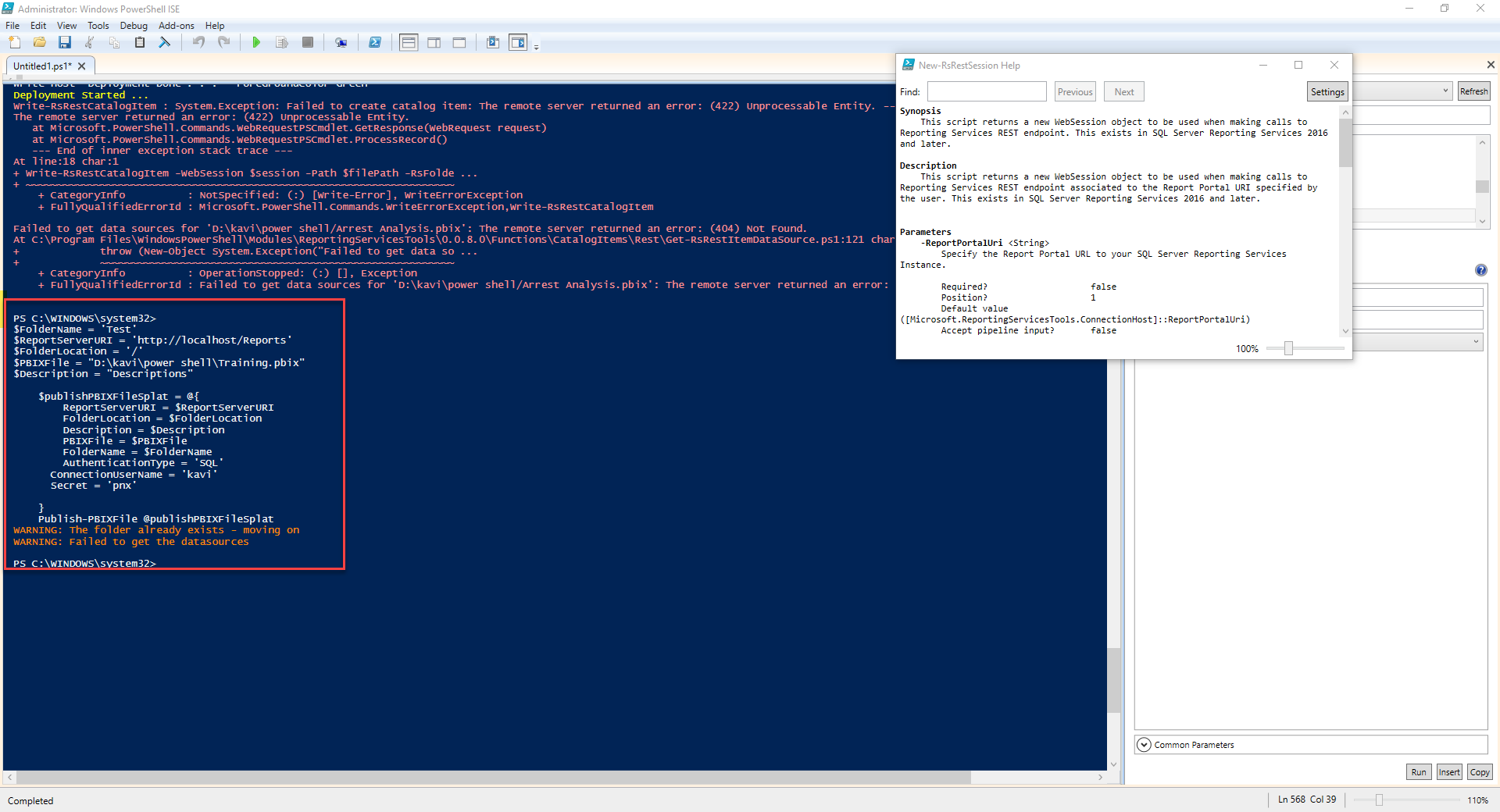Click the Refresh button
Viewport: 1500px width, 812px height.
click(1473, 91)
